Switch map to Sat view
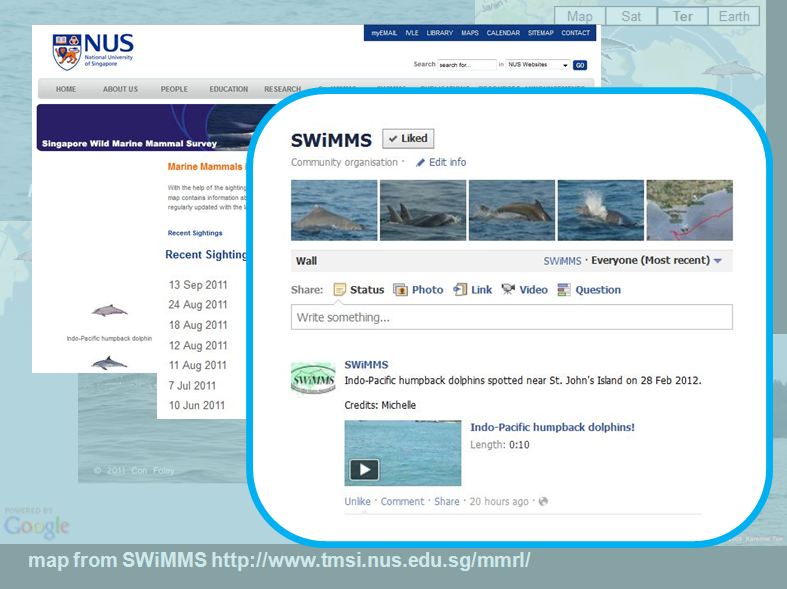 tap(631, 16)
